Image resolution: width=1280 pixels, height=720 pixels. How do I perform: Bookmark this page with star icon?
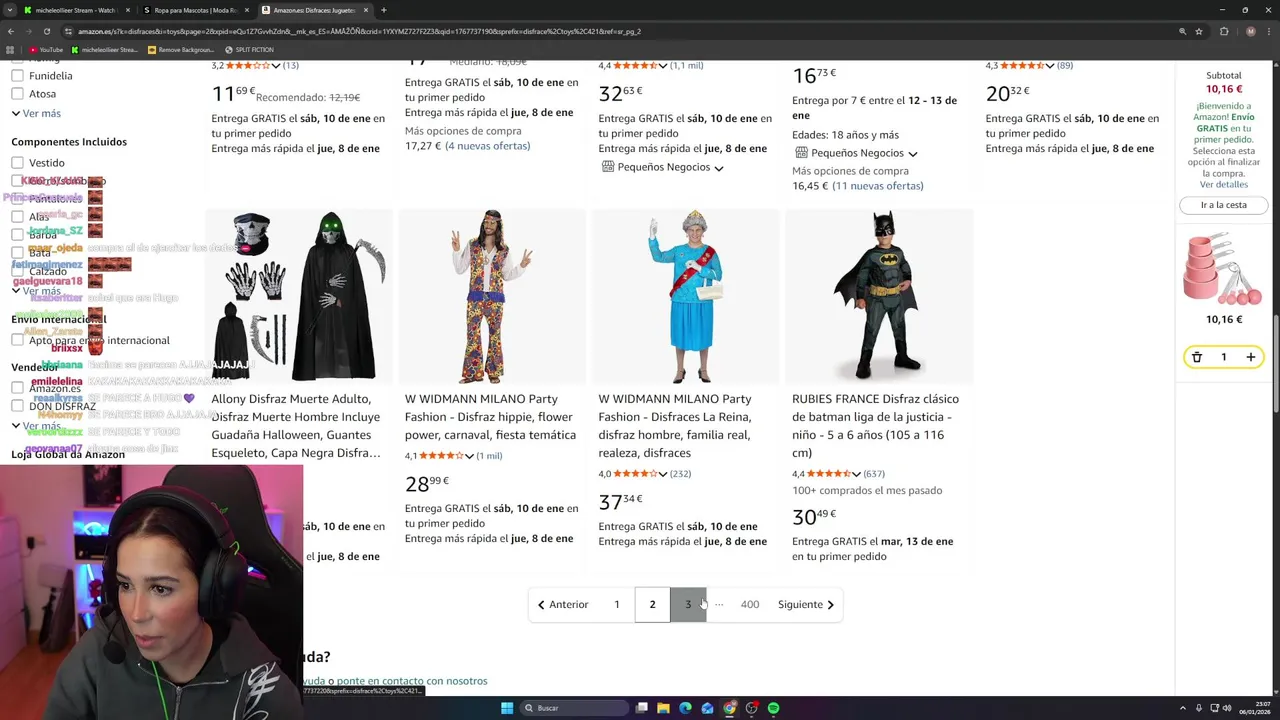click(1199, 31)
